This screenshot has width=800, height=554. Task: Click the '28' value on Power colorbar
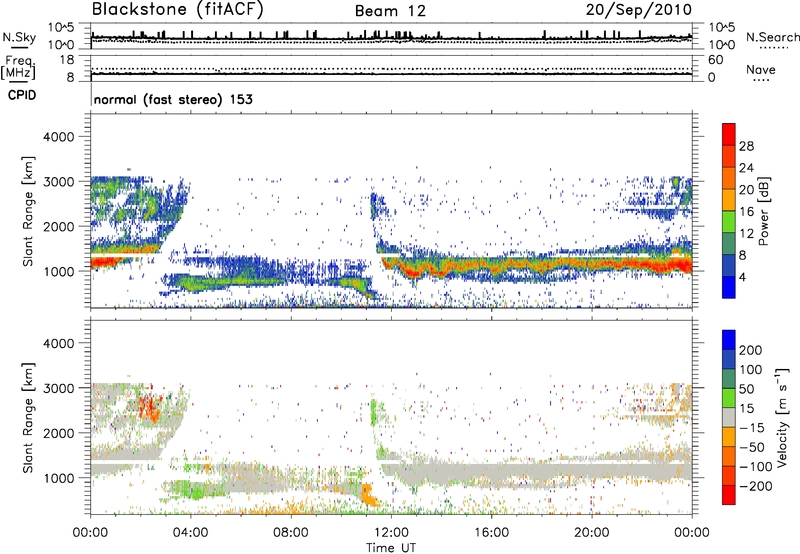click(x=746, y=146)
